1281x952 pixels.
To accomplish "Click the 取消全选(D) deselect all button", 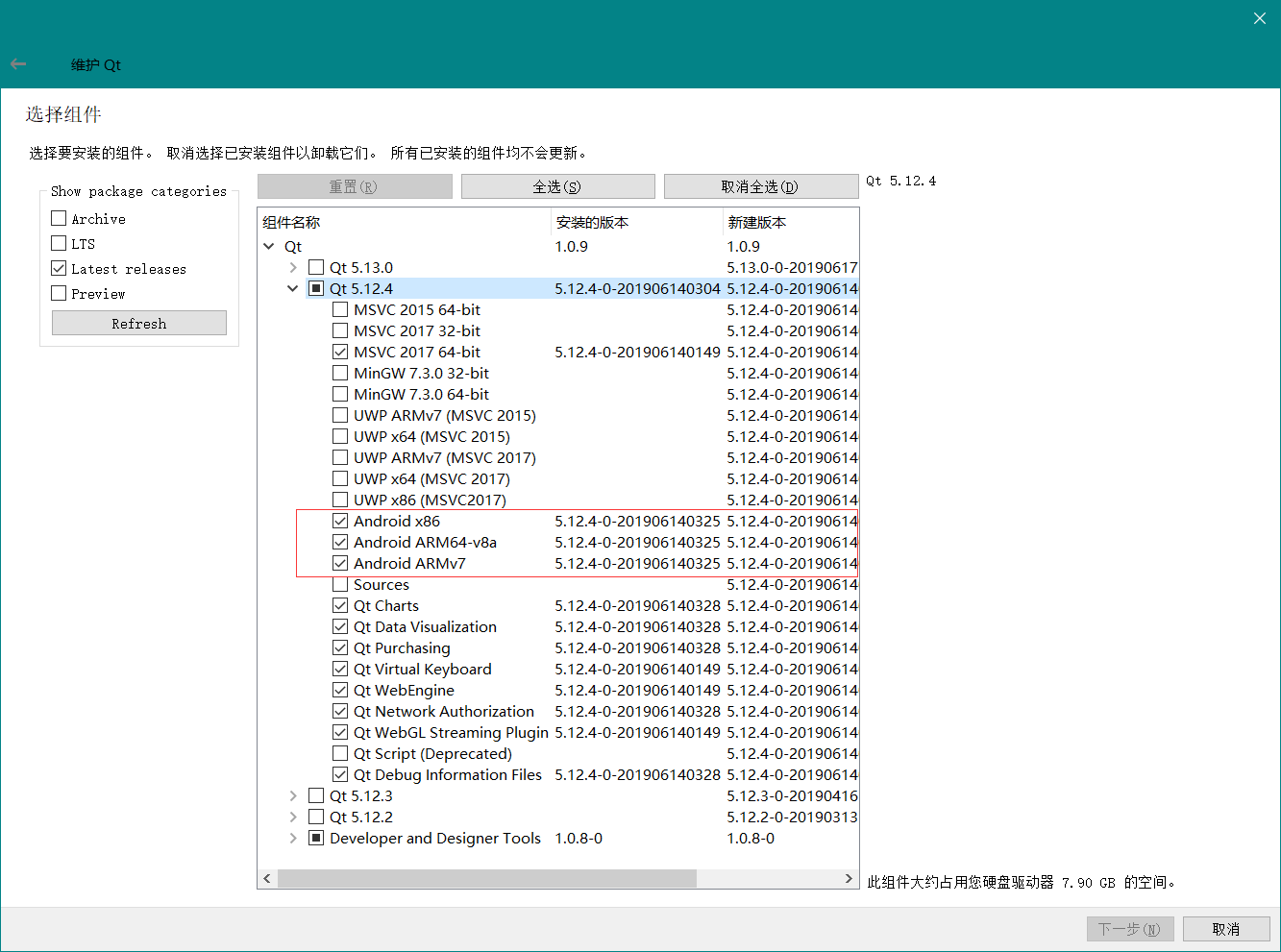I will click(x=760, y=186).
